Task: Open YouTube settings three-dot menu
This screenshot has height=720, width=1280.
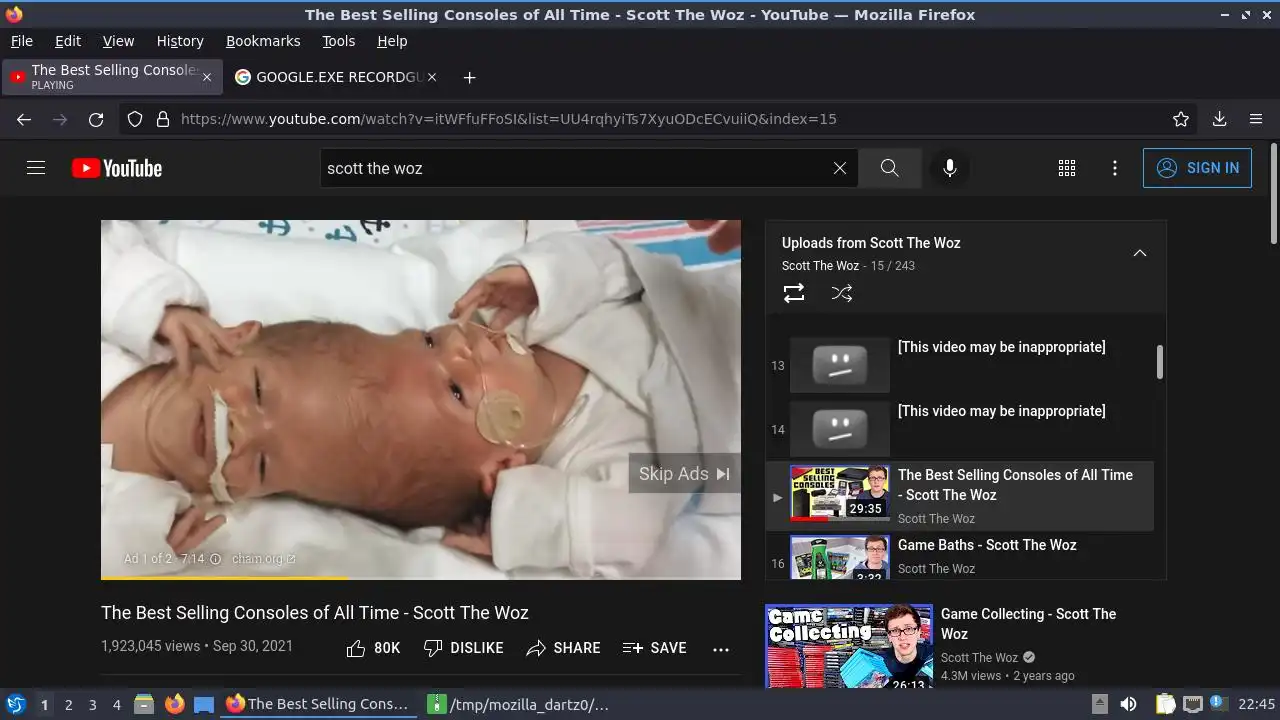Action: [1115, 168]
